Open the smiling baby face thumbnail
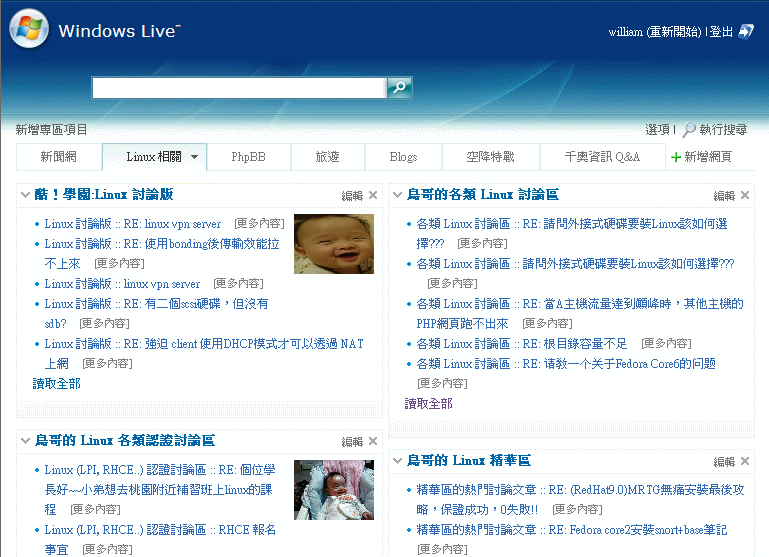 pos(333,244)
